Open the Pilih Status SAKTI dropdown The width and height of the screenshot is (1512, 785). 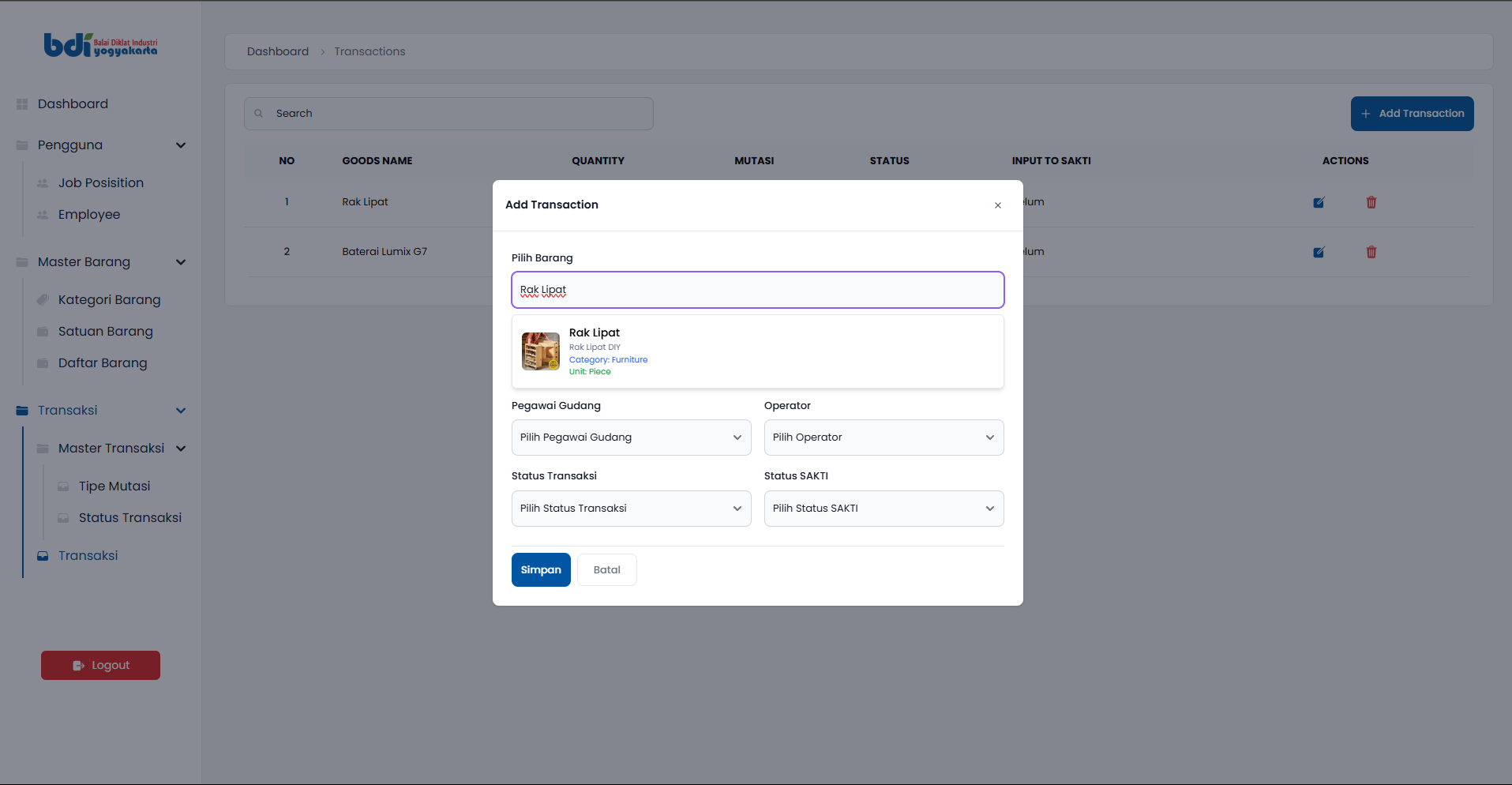[x=884, y=509]
